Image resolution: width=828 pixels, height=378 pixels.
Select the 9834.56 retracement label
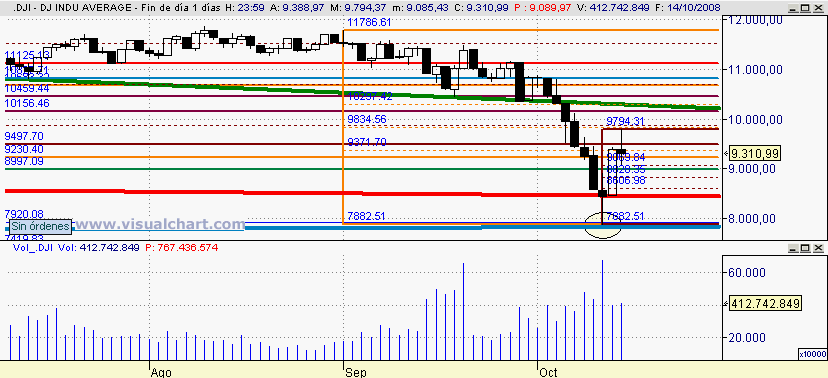367,119
